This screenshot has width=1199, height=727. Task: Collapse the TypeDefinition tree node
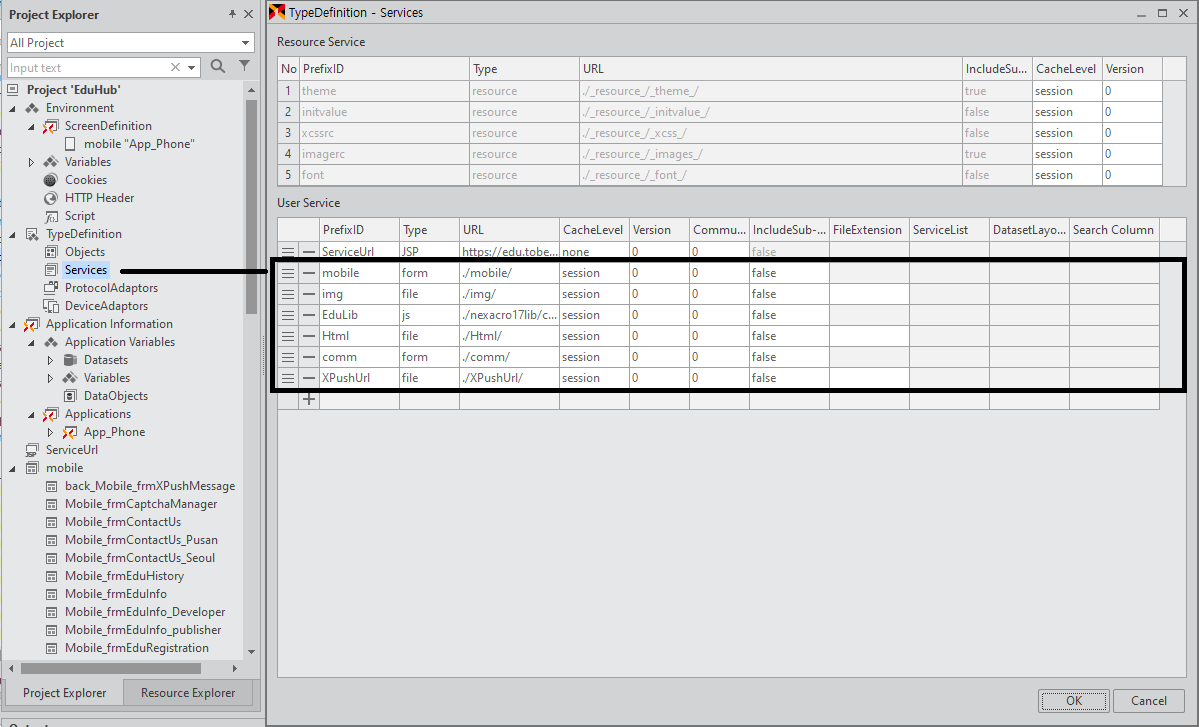pos(12,234)
